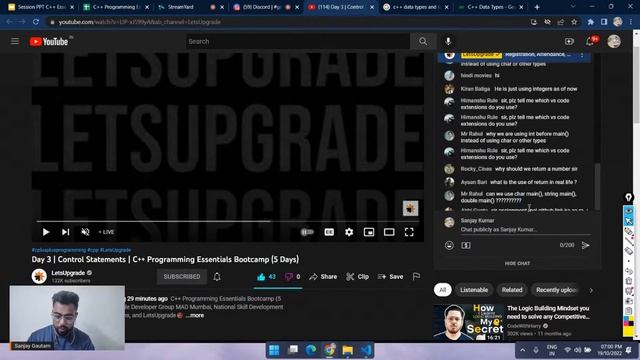Open the browser extensions puzzle icon
640x360 pixels.
click(590, 22)
